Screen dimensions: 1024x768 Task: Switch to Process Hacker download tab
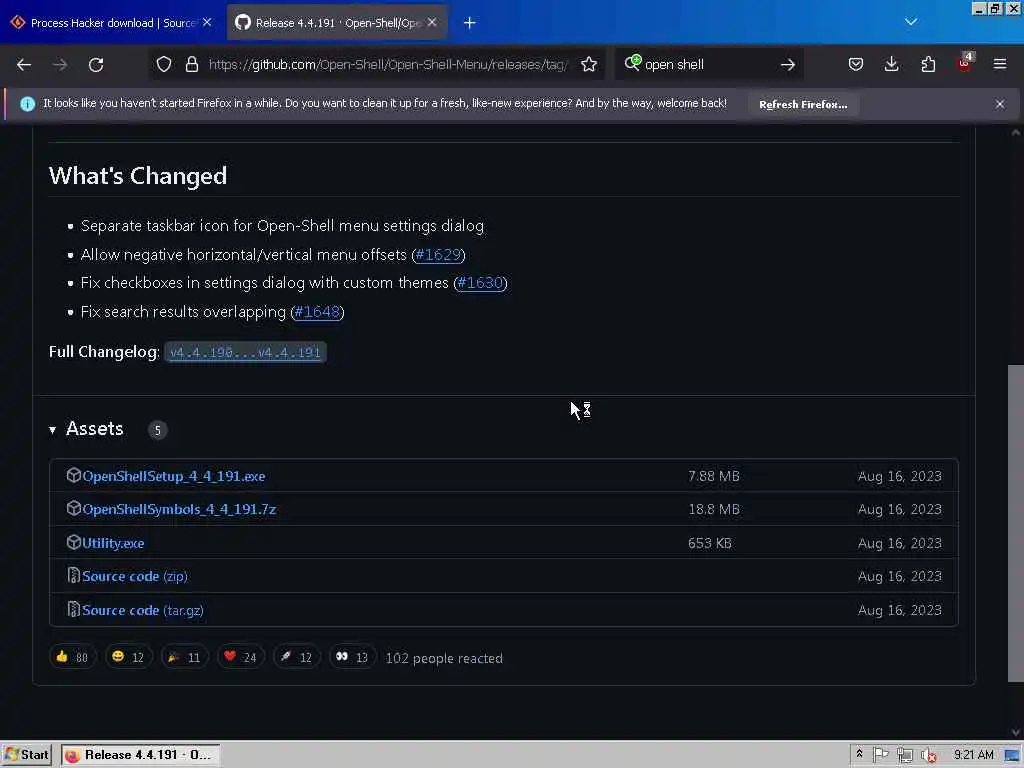112,23
